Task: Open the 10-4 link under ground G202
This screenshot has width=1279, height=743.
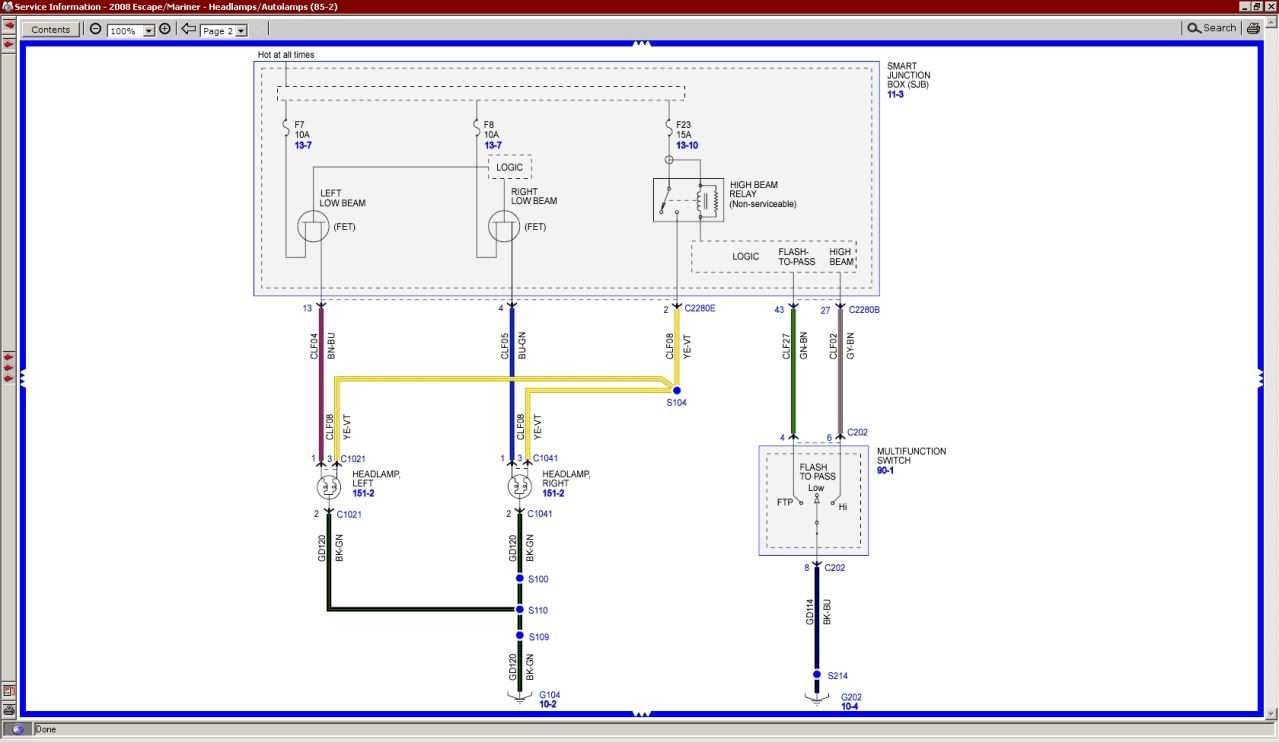Action: 849,706
